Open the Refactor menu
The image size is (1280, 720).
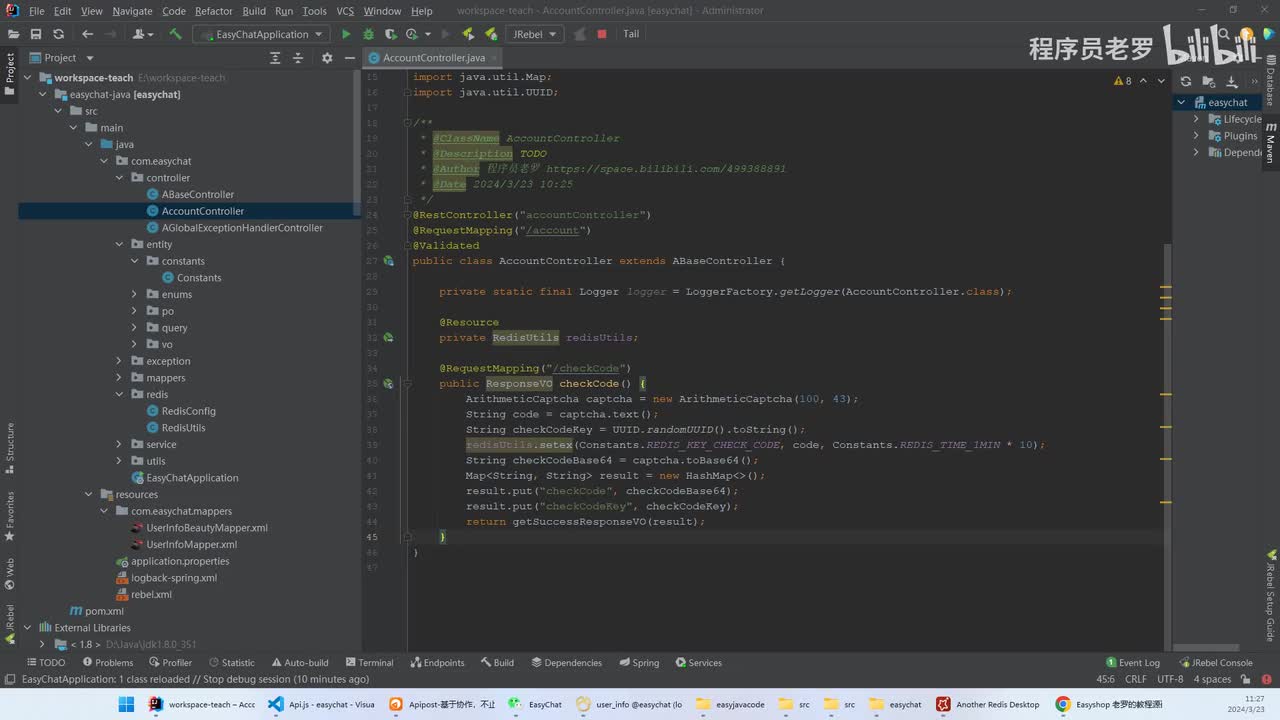point(213,11)
